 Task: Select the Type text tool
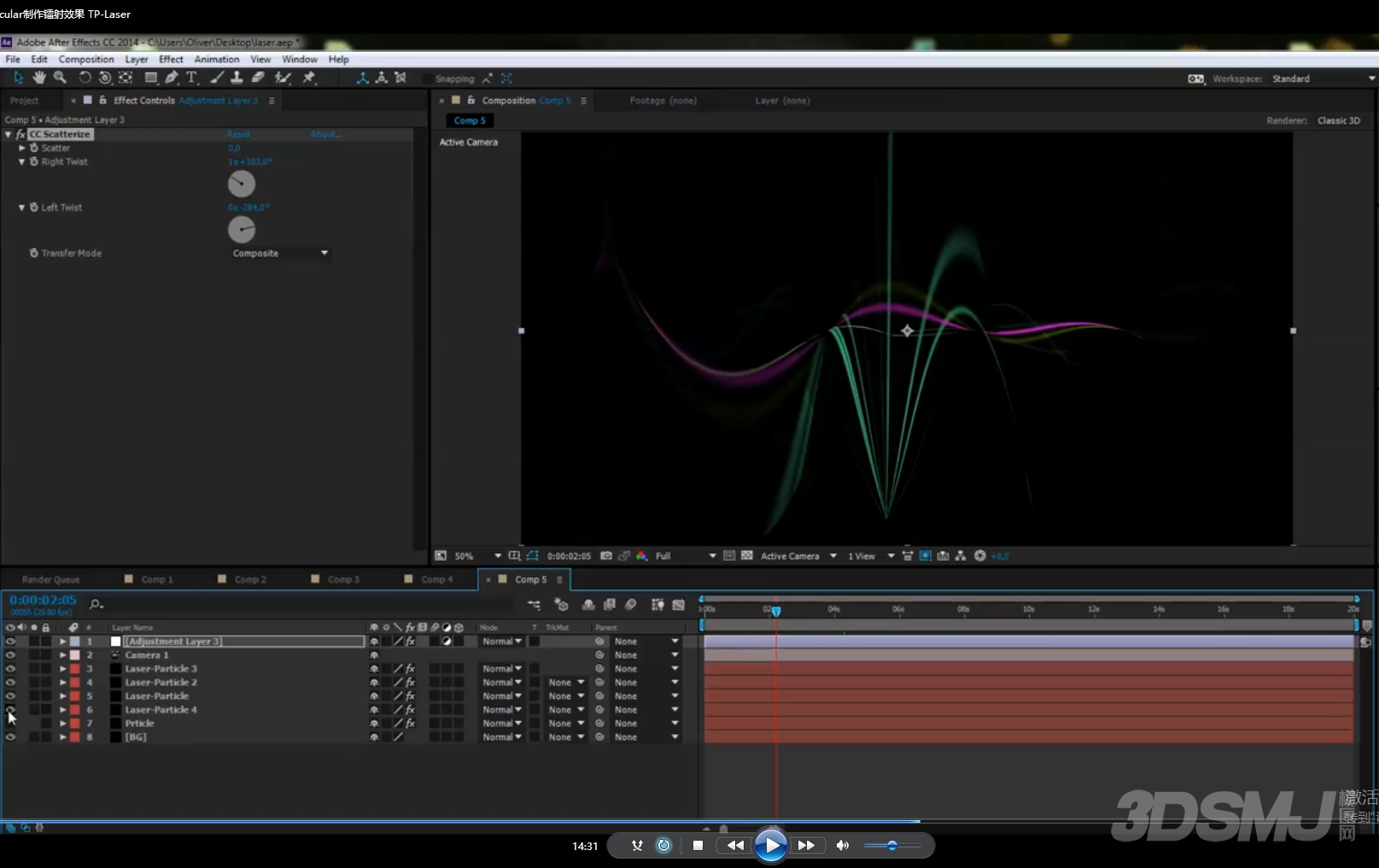tap(192, 78)
